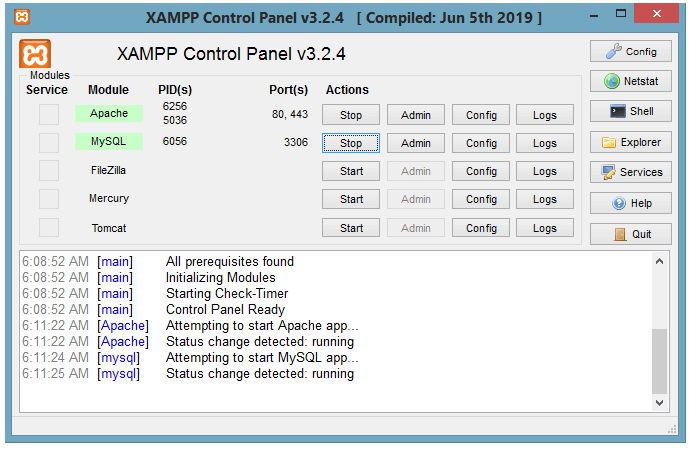Image resolution: width=689 pixels, height=449 pixels.
Task: Open the Tomcat Config menu
Action: (481, 228)
